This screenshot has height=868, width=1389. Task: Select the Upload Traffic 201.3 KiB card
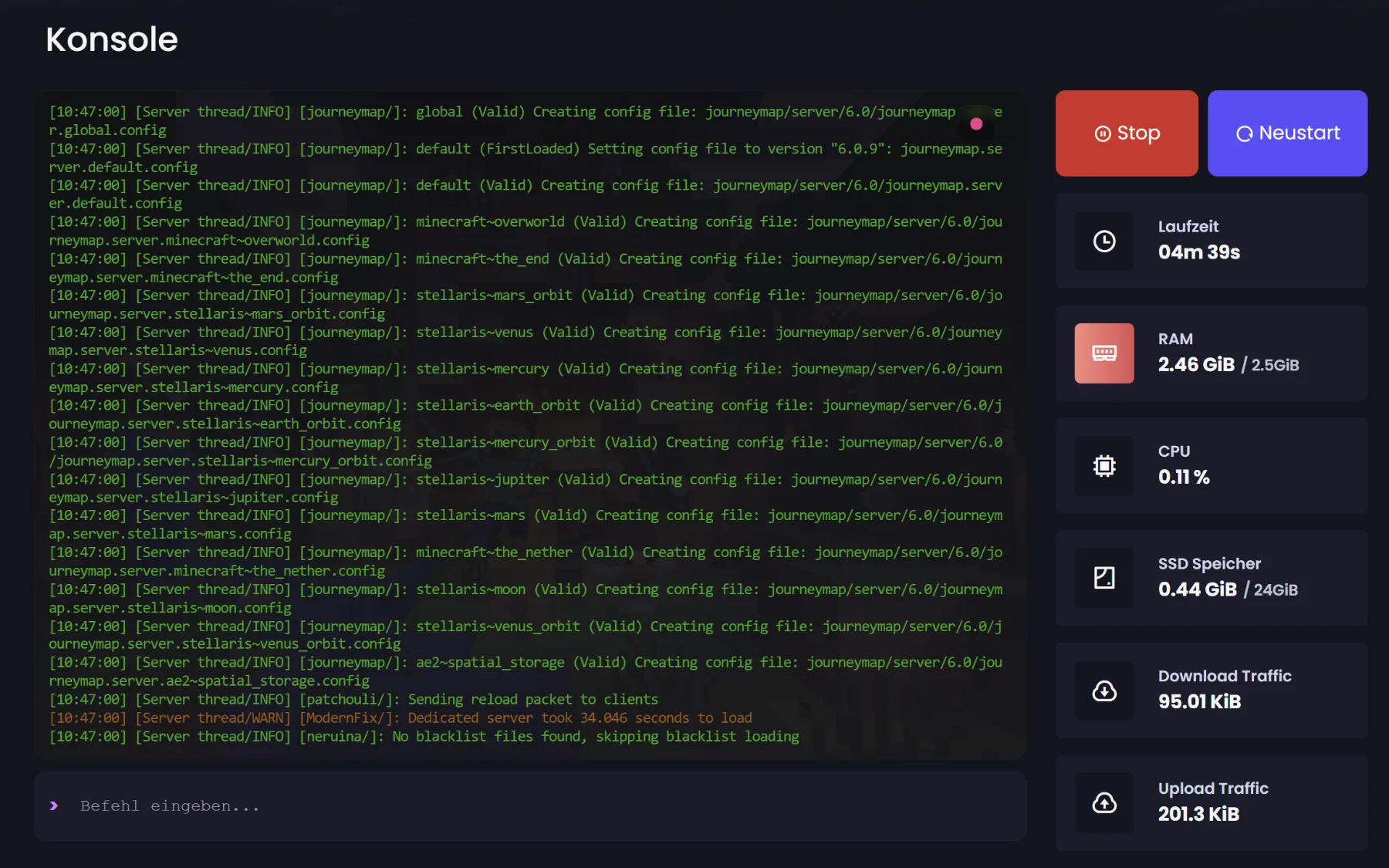1212,803
